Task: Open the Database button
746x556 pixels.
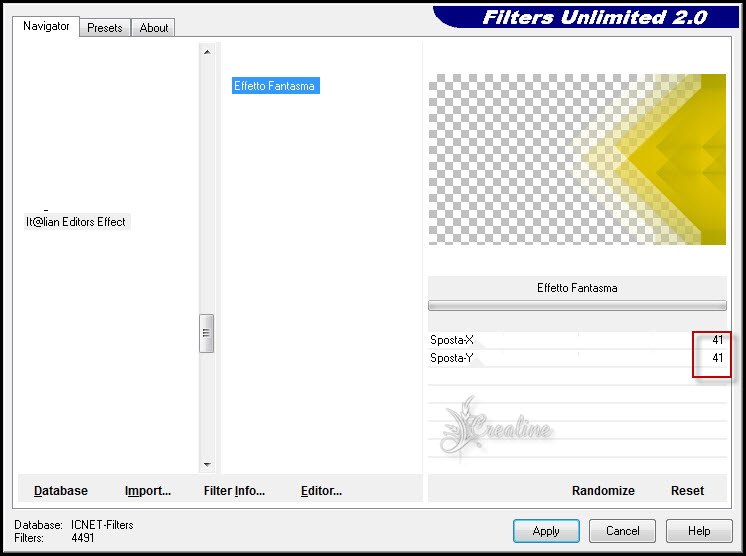Action: pos(61,491)
